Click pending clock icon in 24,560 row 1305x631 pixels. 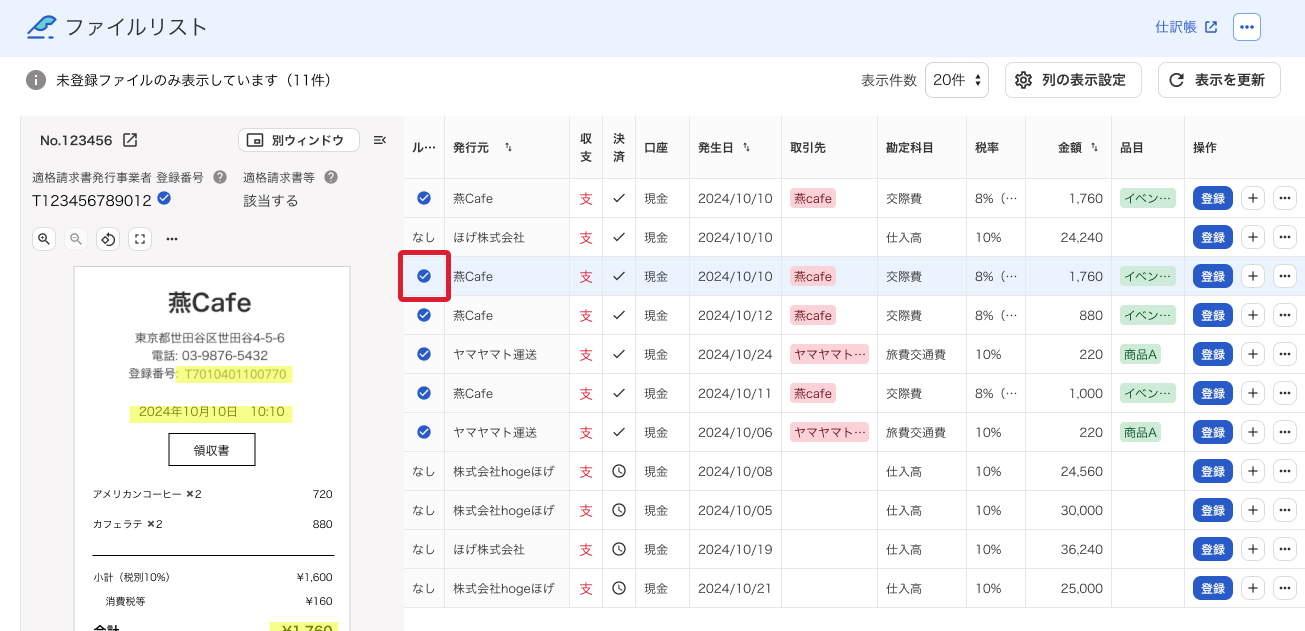(619, 471)
